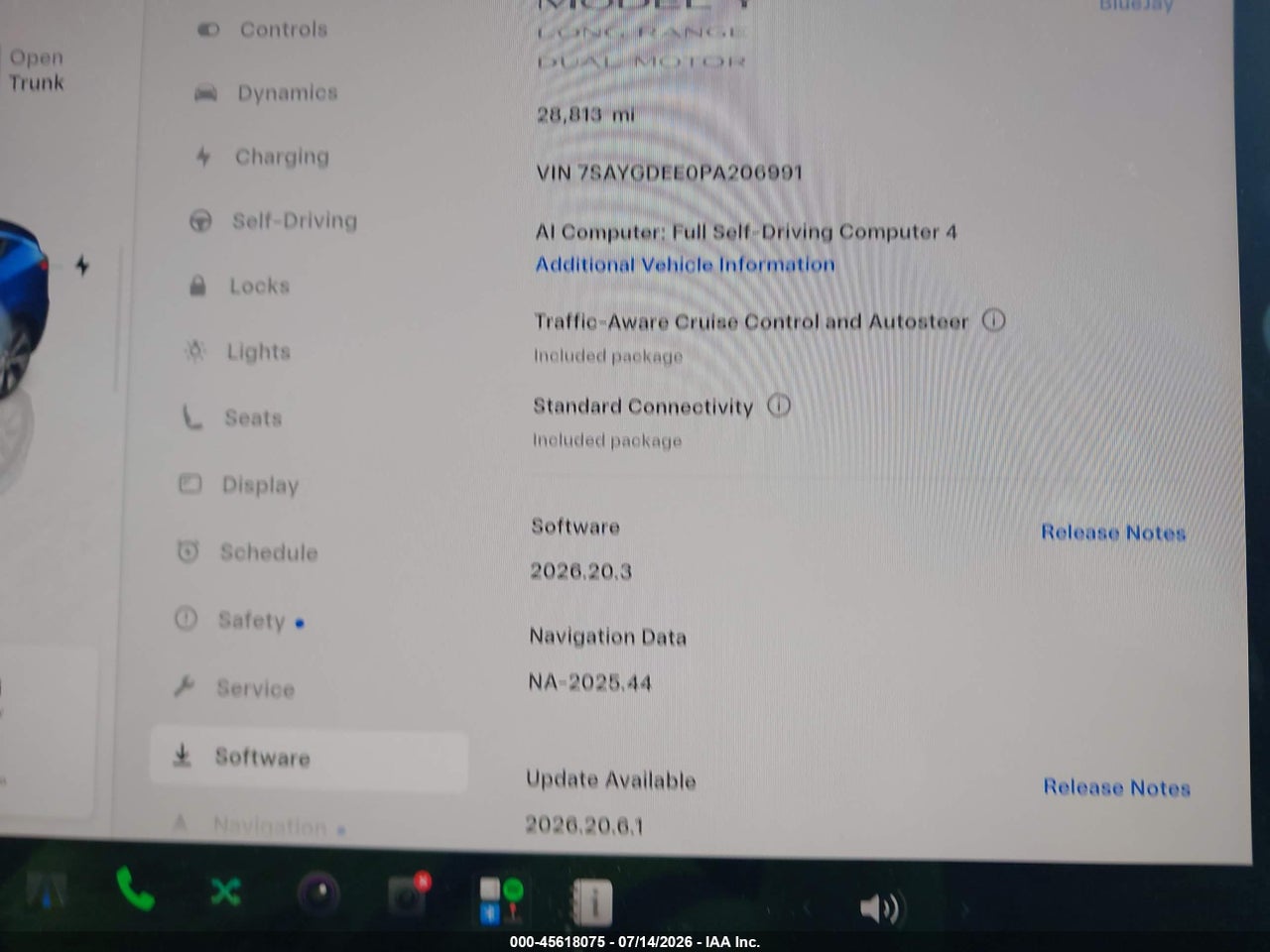Image resolution: width=1270 pixels, height=952 pixels.
Task: Tap software version 2026.20.3
Action: pyautogui.click(x=580, y=571)
